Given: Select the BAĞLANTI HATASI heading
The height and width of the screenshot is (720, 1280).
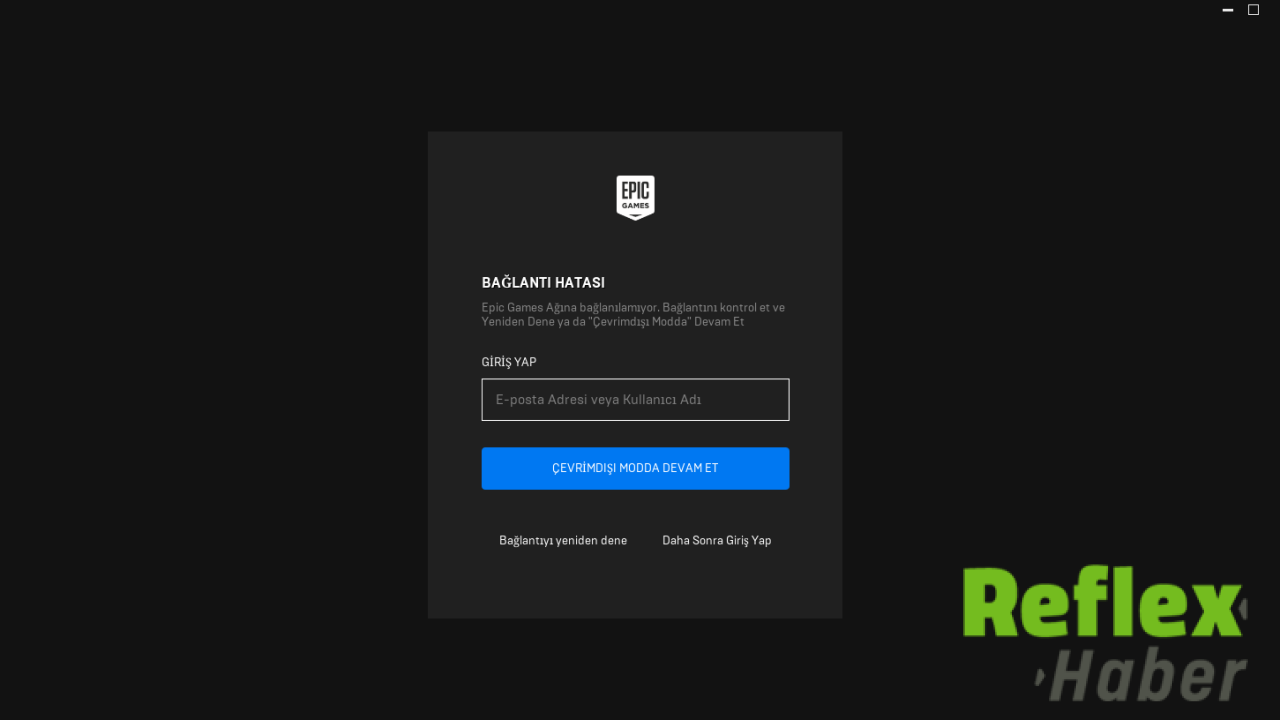Looking at the screenshot, I should click(543, 283).
